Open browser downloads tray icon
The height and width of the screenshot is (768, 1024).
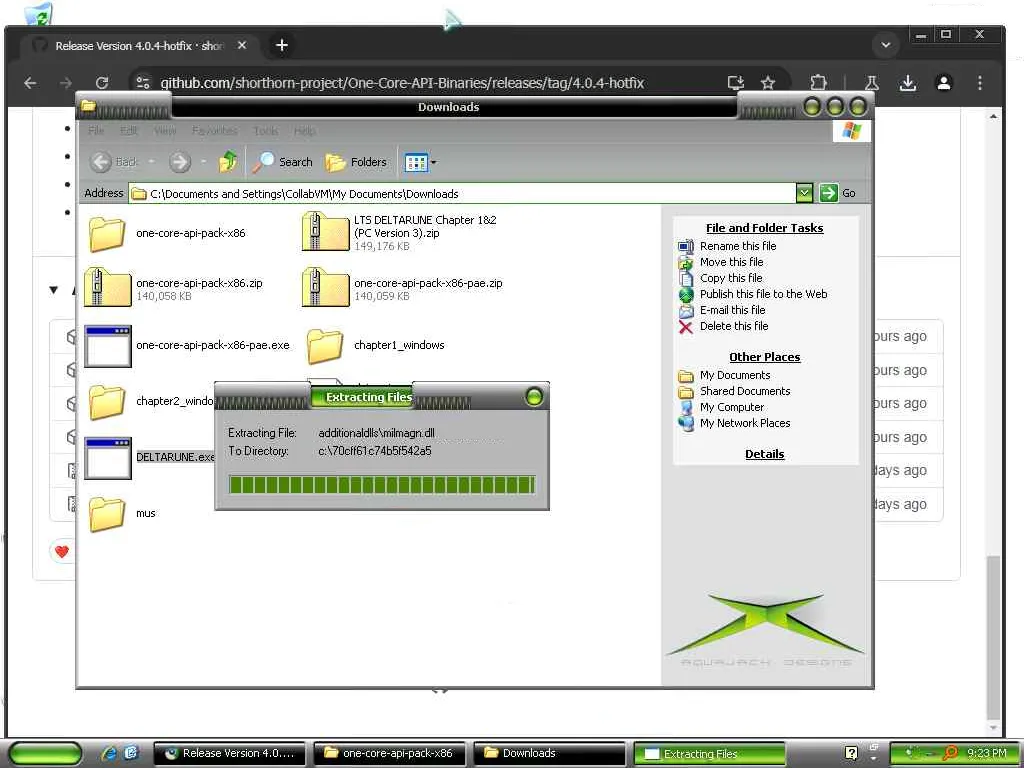tap(908, 83)
